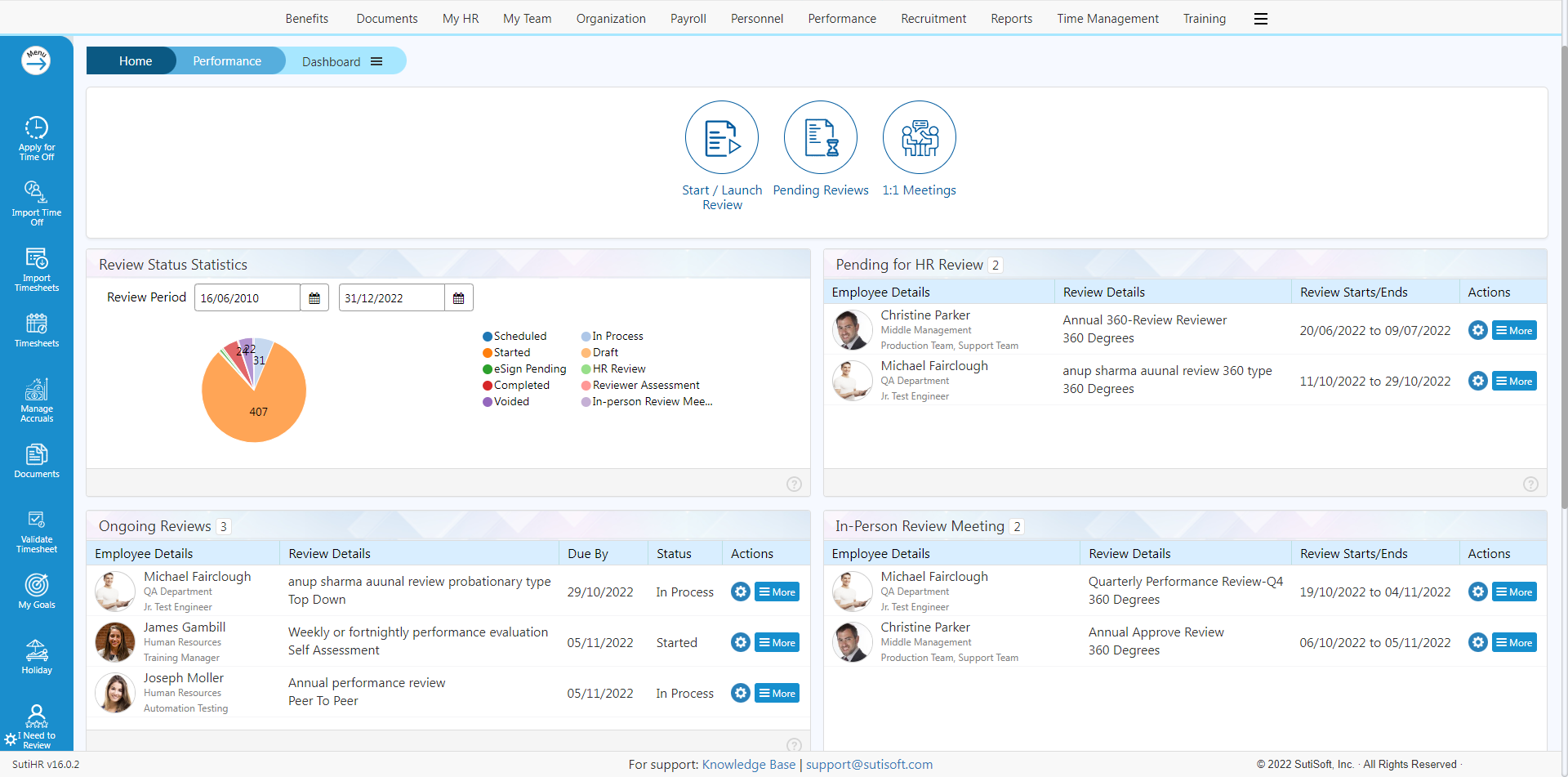Click the Home breadcrumb button
Image resolution: width=1568 pixels, height=777 pixels.
[135, 61]
